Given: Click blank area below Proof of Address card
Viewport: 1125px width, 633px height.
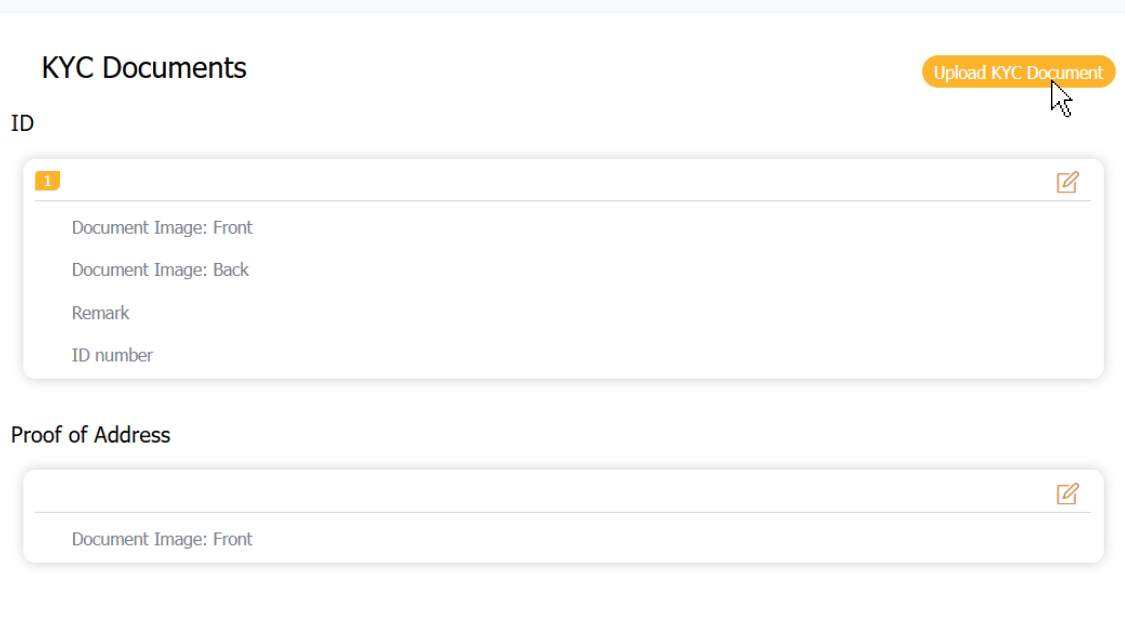Looking at the screenshot, I should [x=562, y=600].
